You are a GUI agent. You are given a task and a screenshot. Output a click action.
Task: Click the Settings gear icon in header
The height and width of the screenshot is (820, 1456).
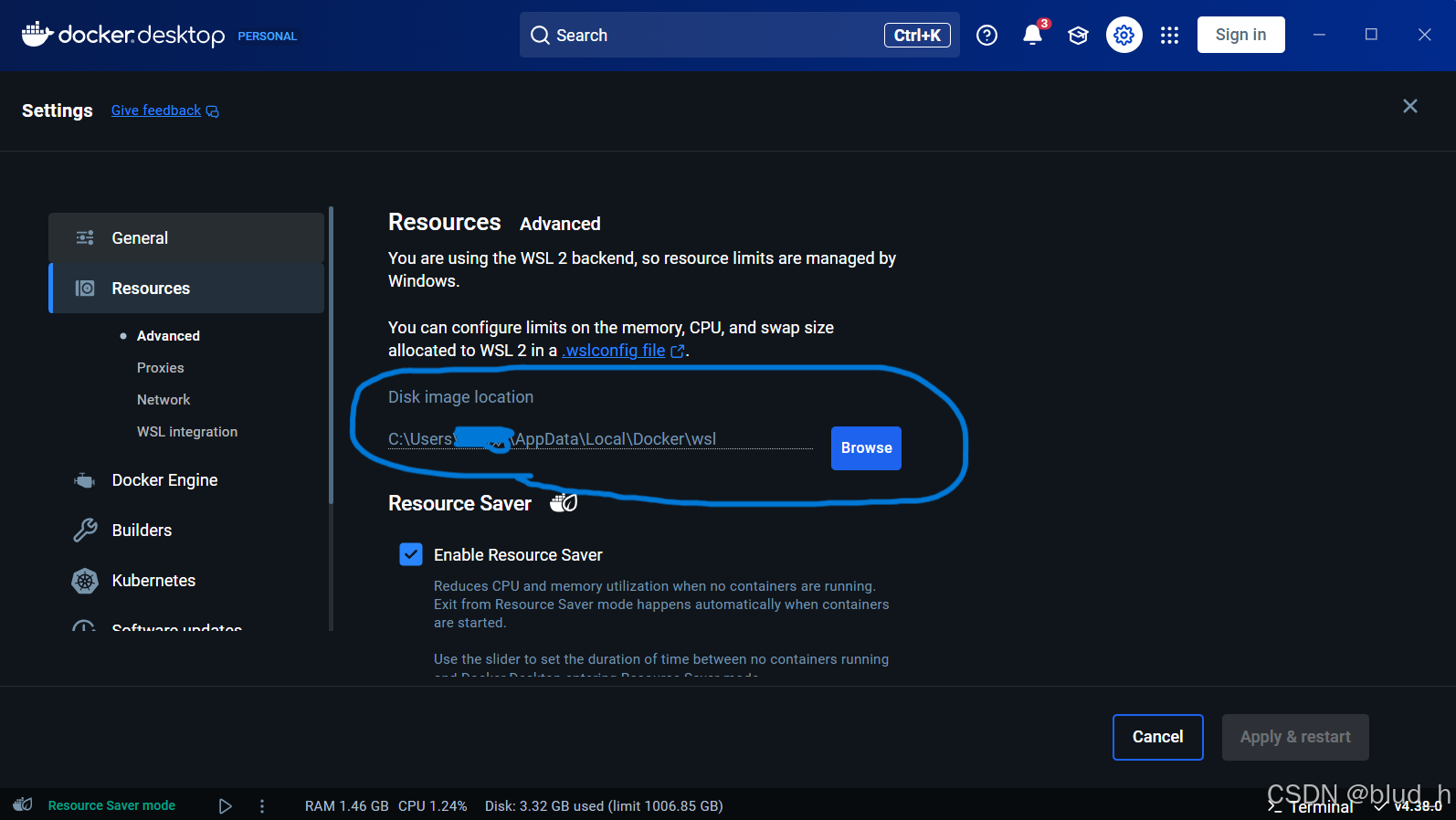[x=1124, y=35]
